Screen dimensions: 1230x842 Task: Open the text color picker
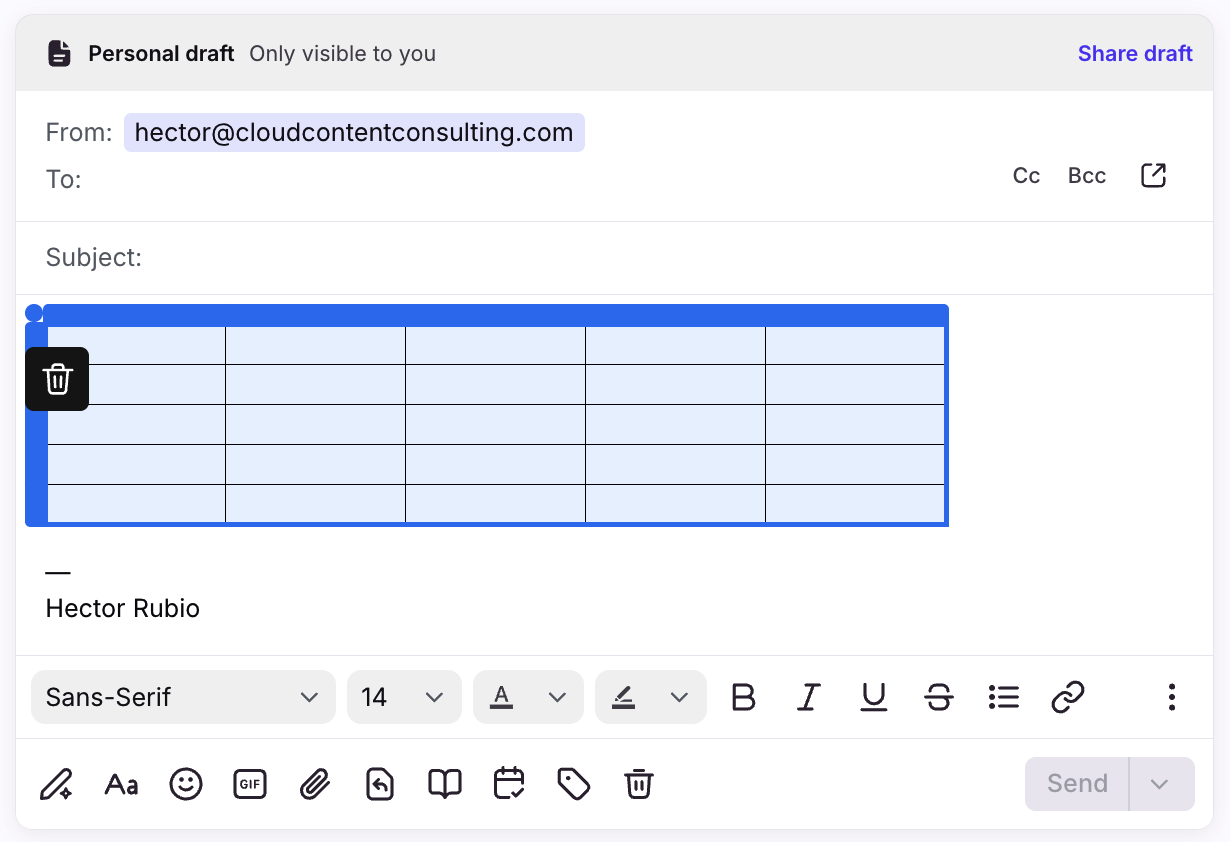pyautogui.click(x=528, y=697)
